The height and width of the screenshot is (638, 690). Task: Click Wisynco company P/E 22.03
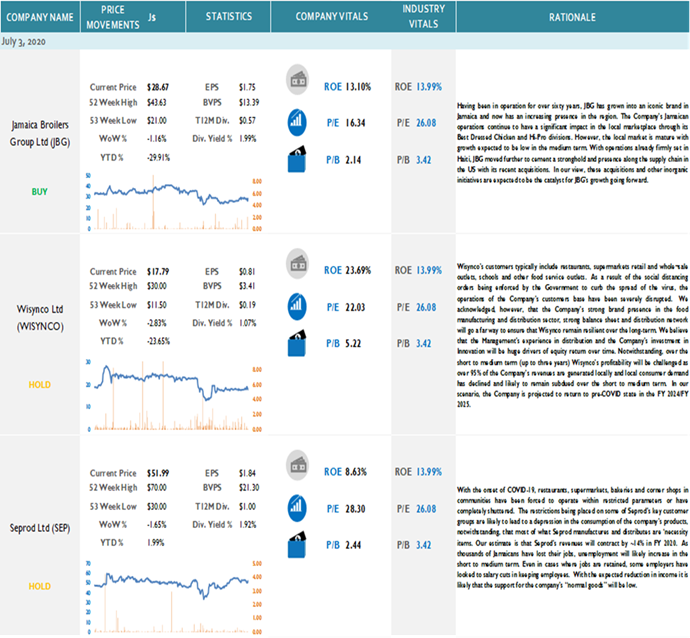coord(356,307)
